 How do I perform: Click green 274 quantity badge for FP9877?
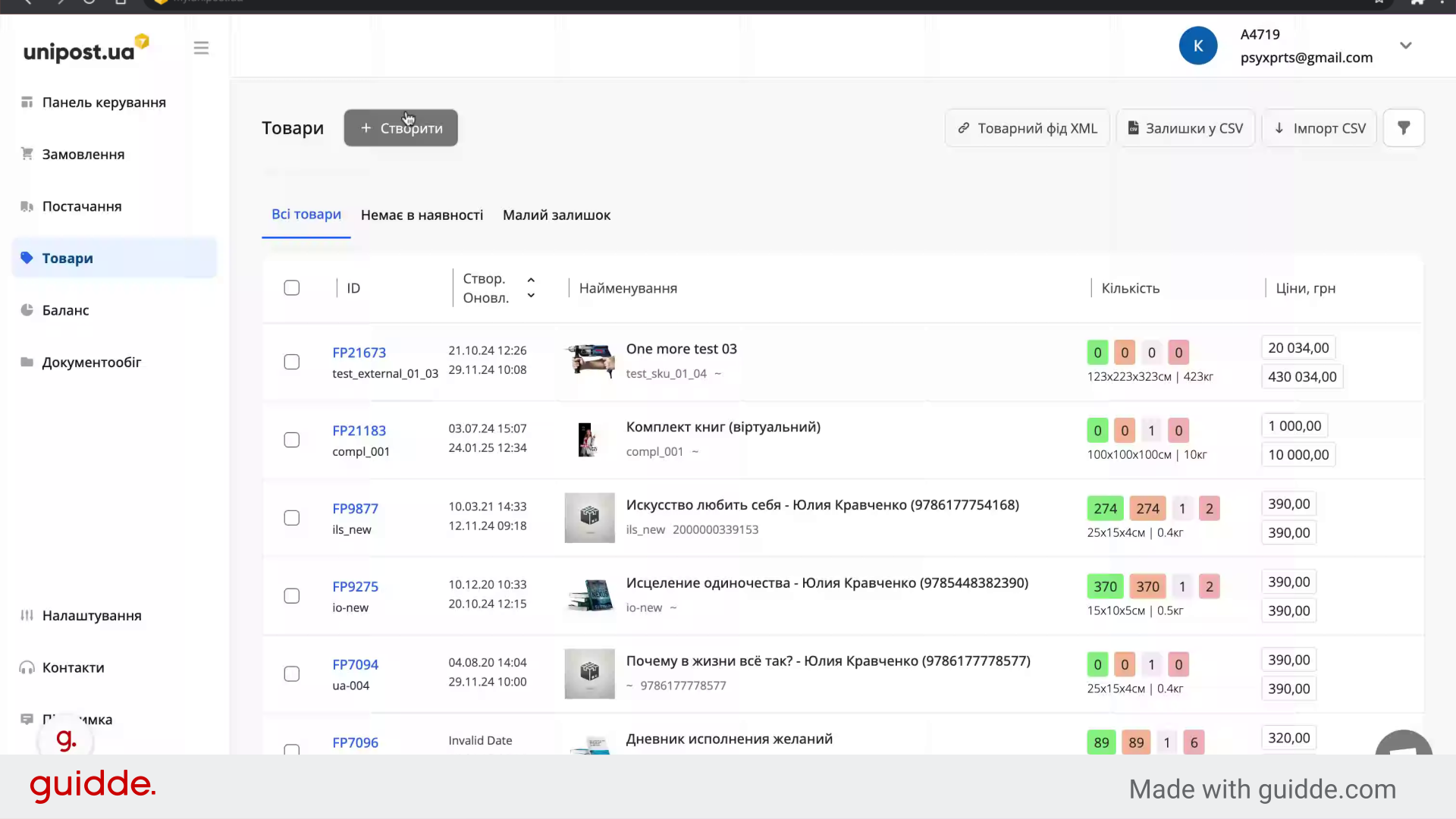pos(1105,509)
